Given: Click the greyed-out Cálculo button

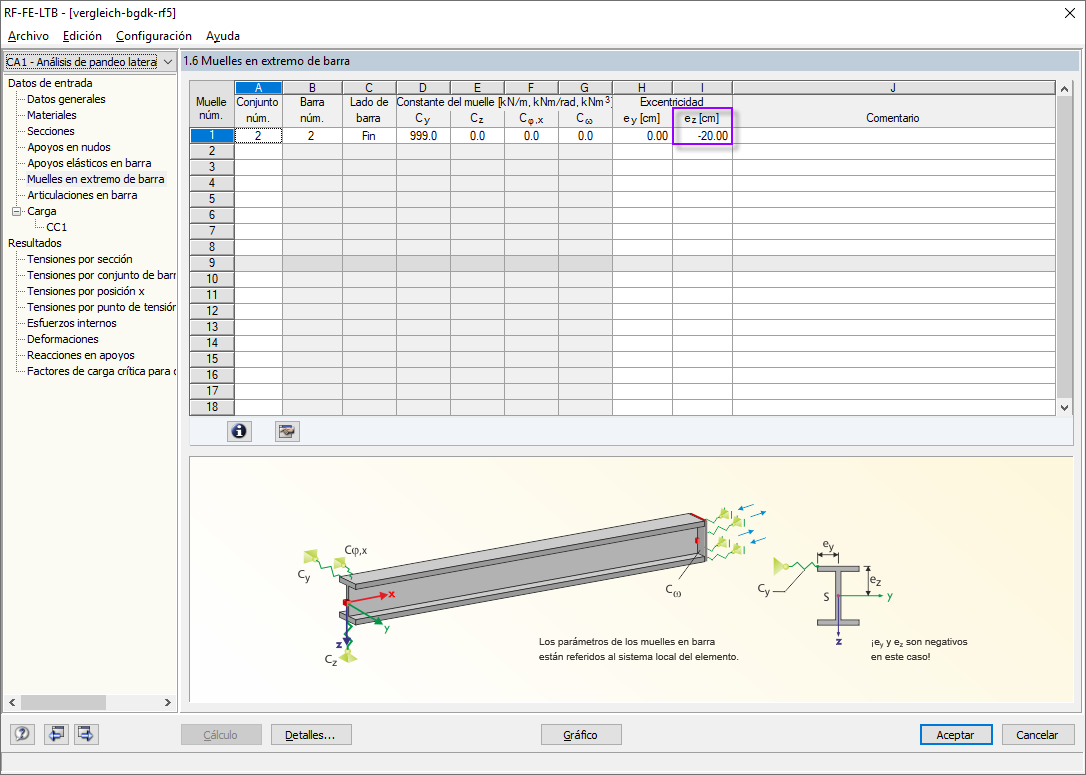Looking at the screenshot, I should point(221,735).
